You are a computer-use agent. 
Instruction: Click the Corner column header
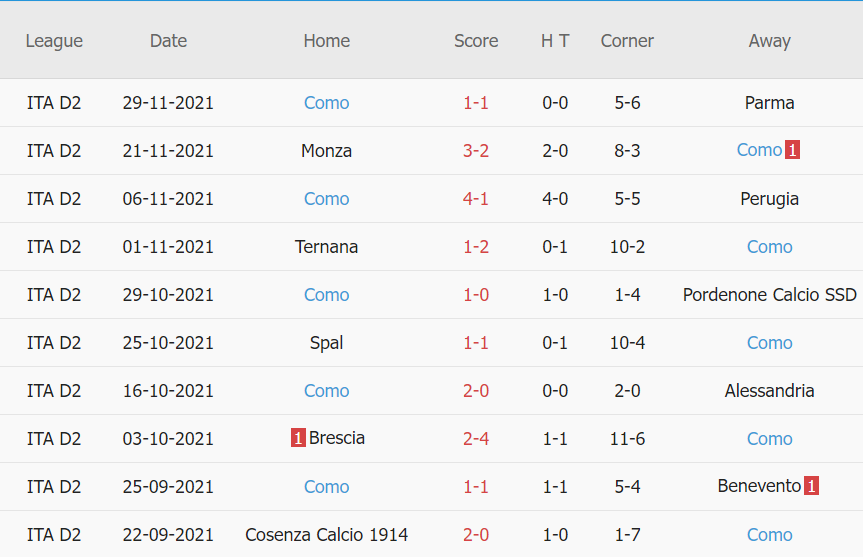[627, 41]
